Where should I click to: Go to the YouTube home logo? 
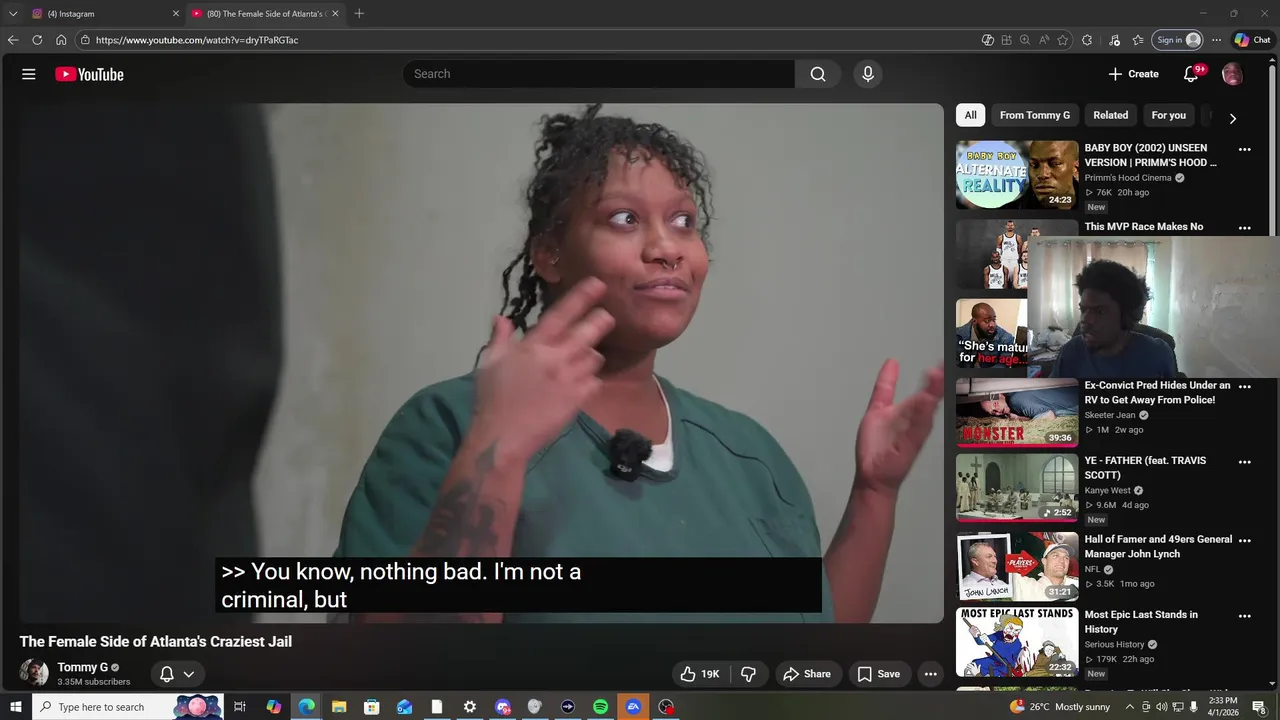89,74
